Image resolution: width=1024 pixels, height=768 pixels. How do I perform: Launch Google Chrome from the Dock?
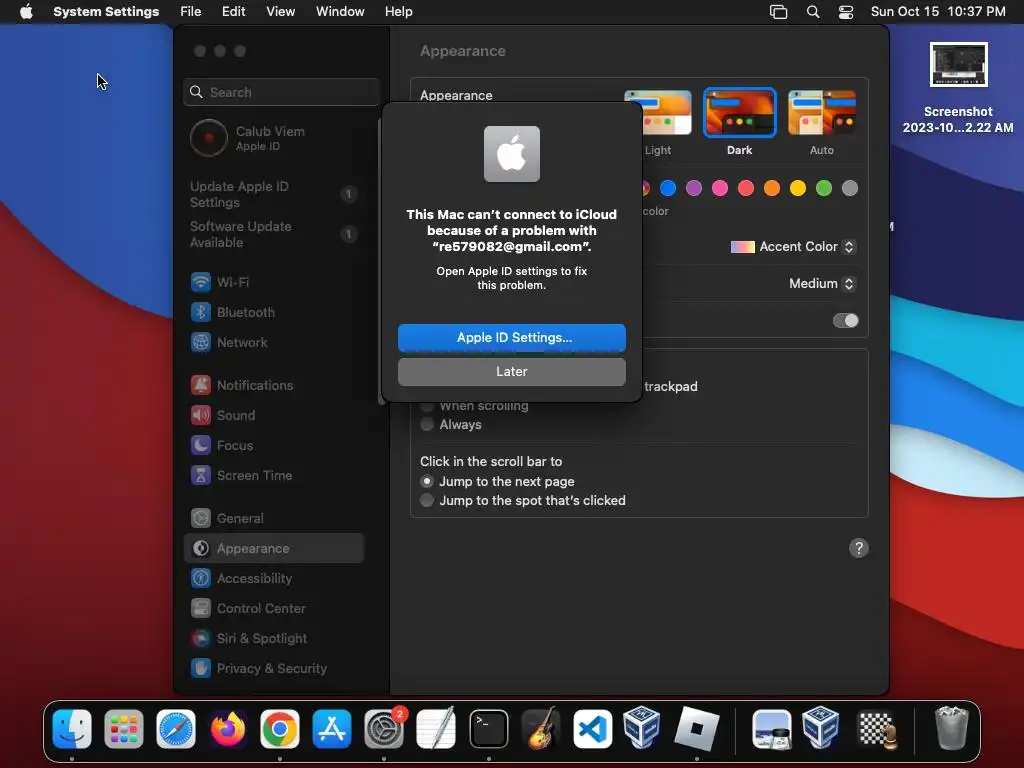point(280,729)
